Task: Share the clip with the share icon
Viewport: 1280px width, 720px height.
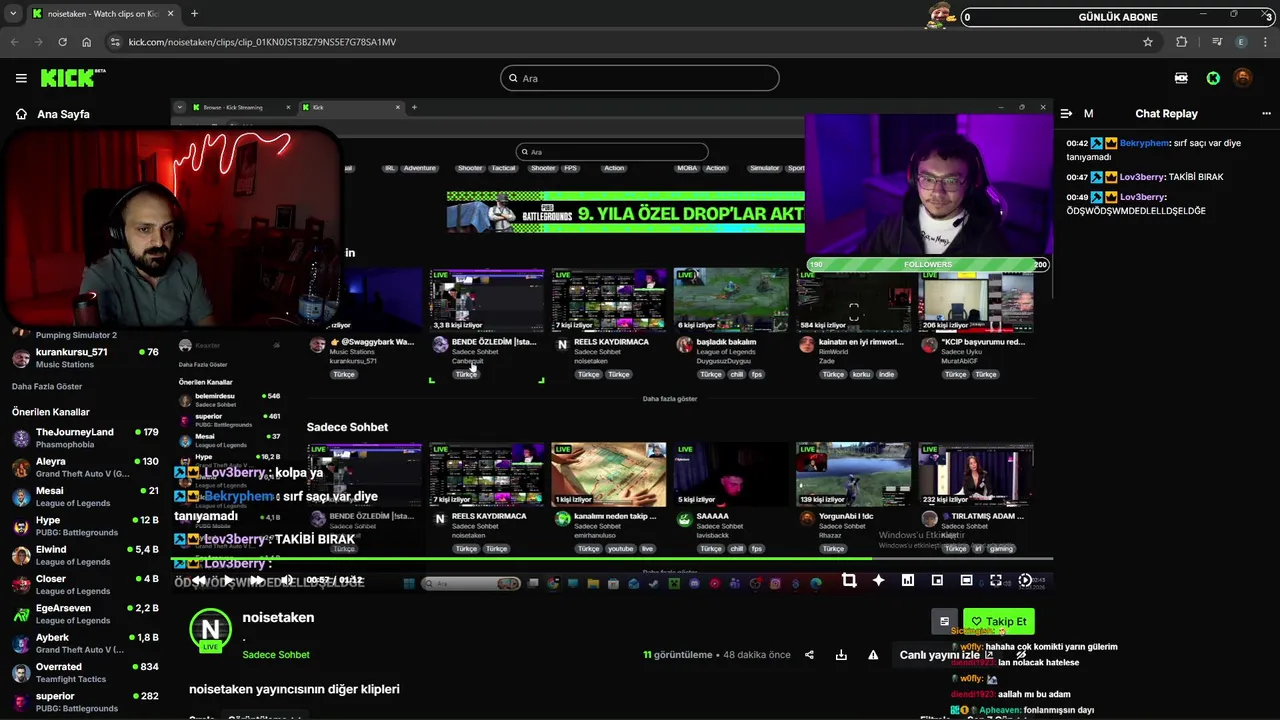Action: tap(809, 655)
